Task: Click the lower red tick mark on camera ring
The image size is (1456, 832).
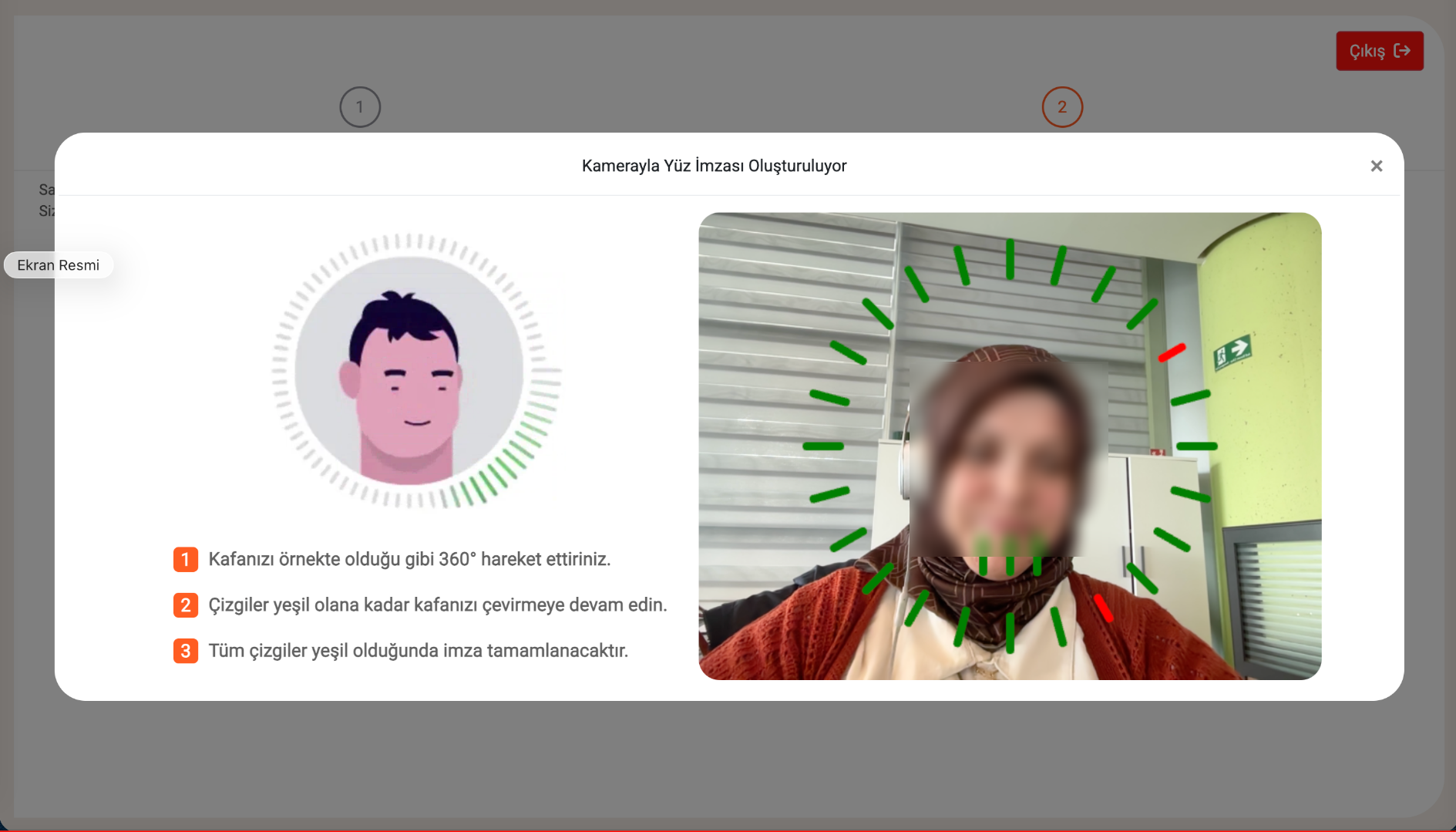Action: click(x=1103, y=608)
